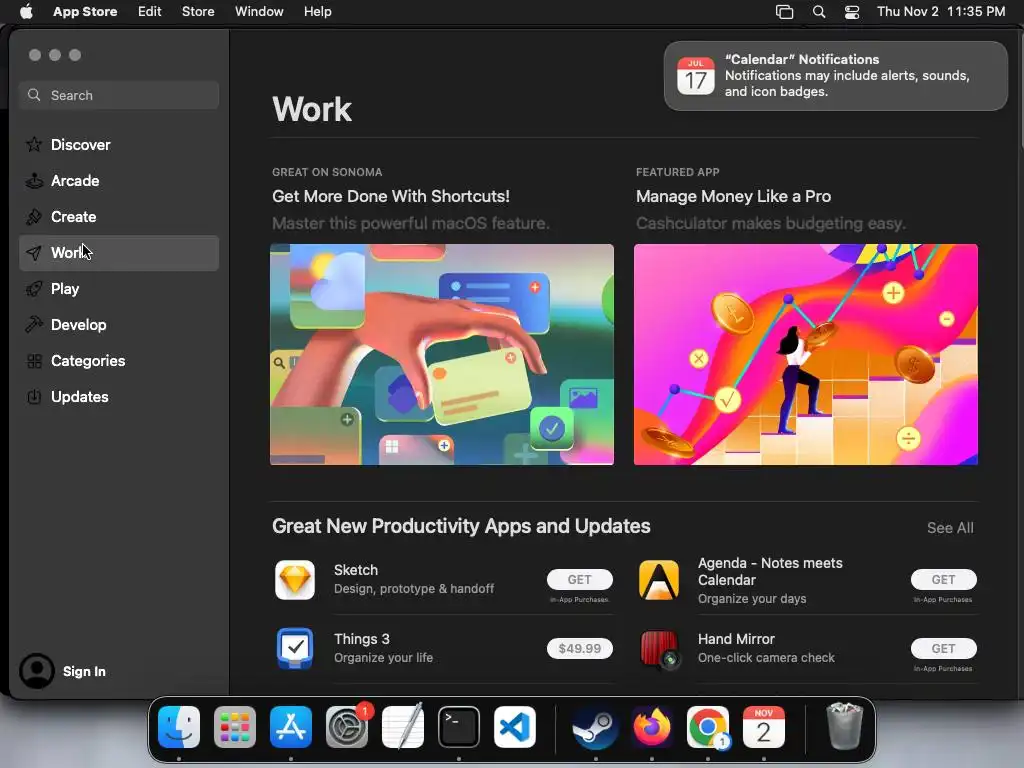The width and height of the screenshot is (1024, 768).
Task: Select the Work sidebar item
Action: (118, 253)
